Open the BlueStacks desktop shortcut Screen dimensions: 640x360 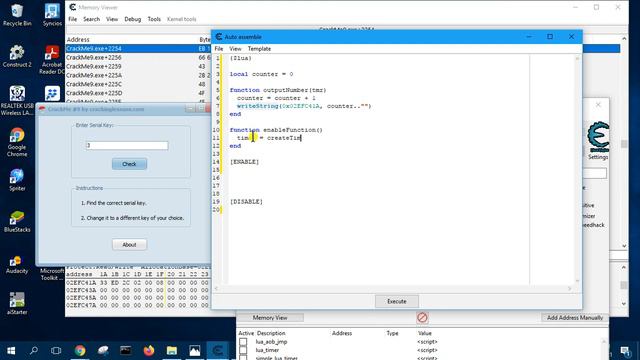17,222
